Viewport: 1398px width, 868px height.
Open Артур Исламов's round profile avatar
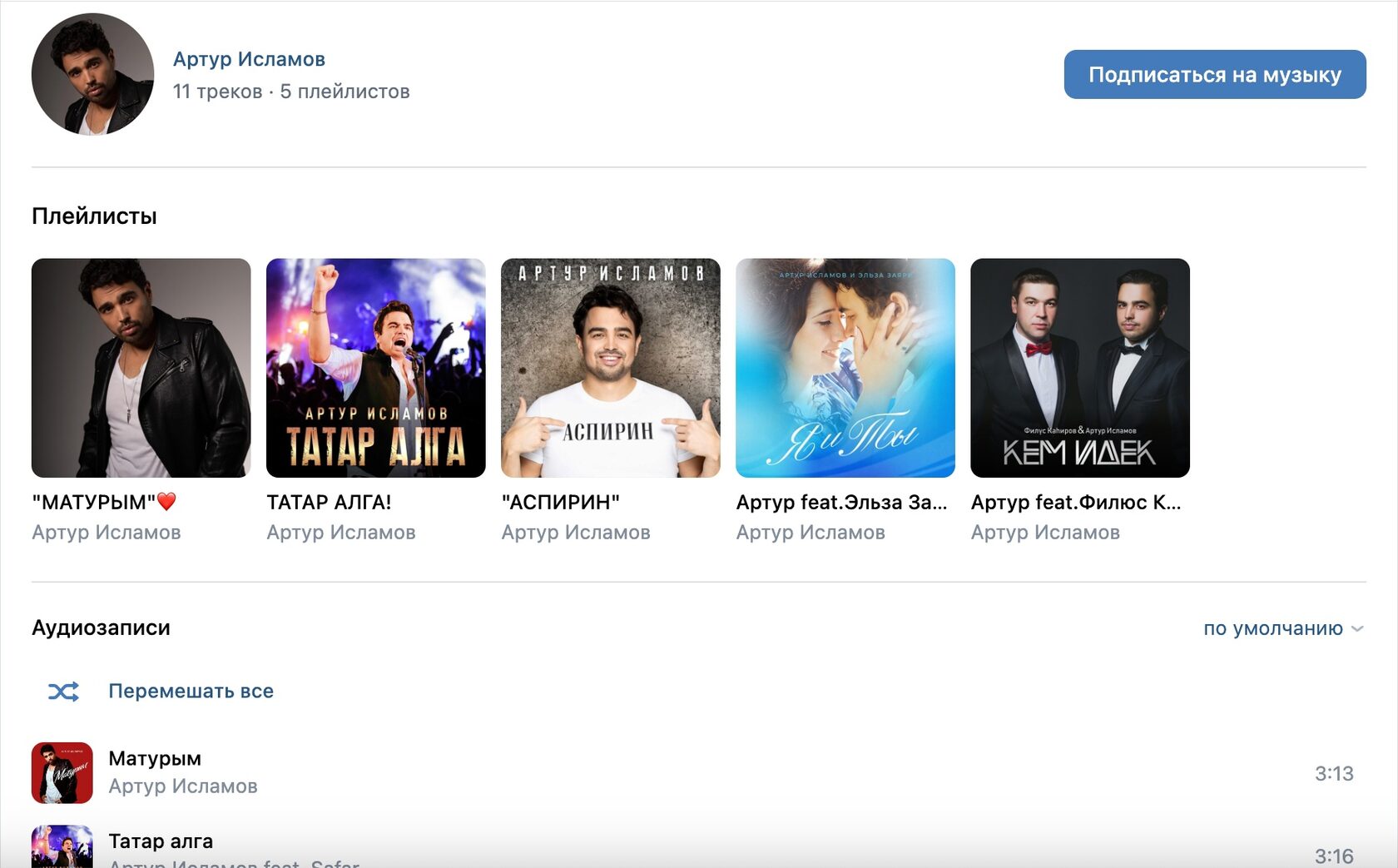tap(92, 74)
